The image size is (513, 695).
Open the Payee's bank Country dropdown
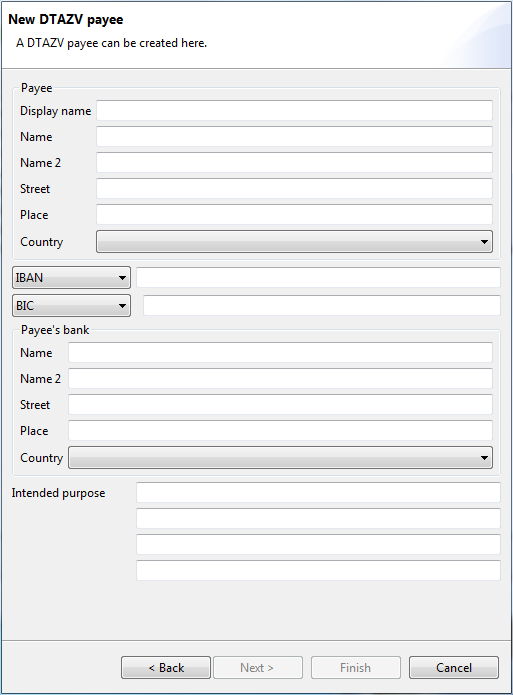pos(280,457)
